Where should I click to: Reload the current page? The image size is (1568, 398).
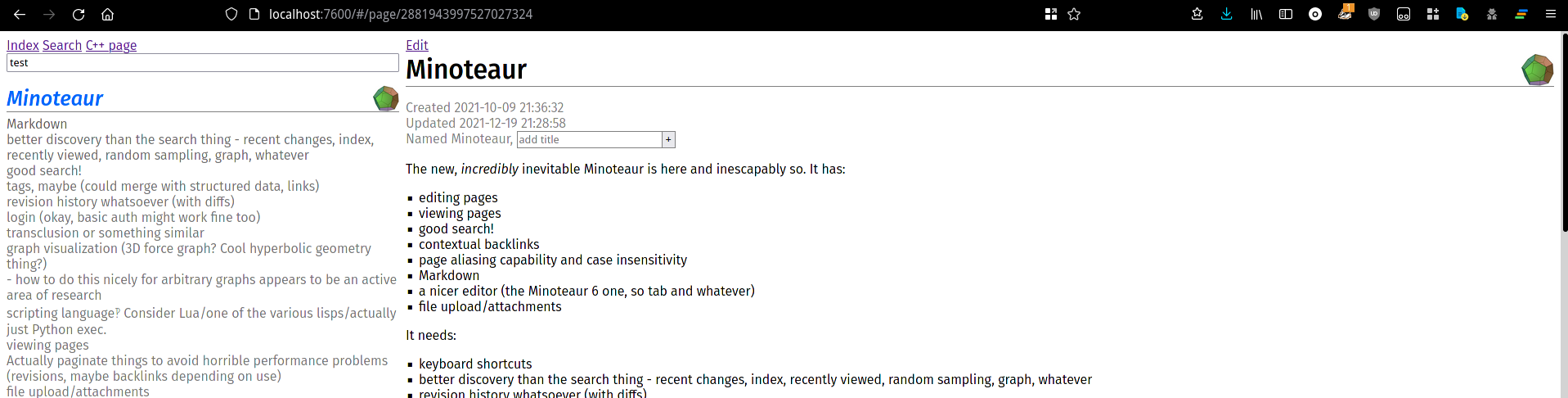[x=79, y=14]
